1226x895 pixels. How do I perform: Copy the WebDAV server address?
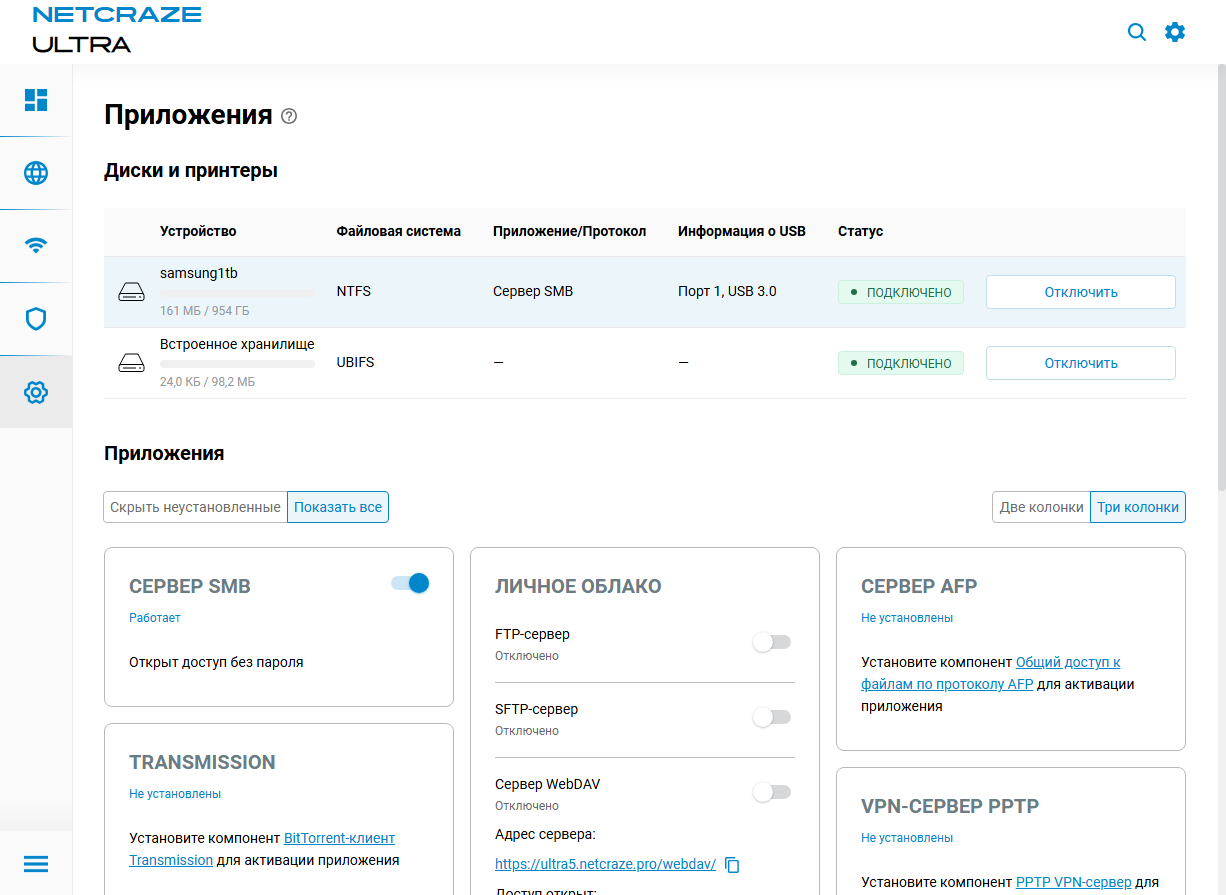tap(732, 864)
